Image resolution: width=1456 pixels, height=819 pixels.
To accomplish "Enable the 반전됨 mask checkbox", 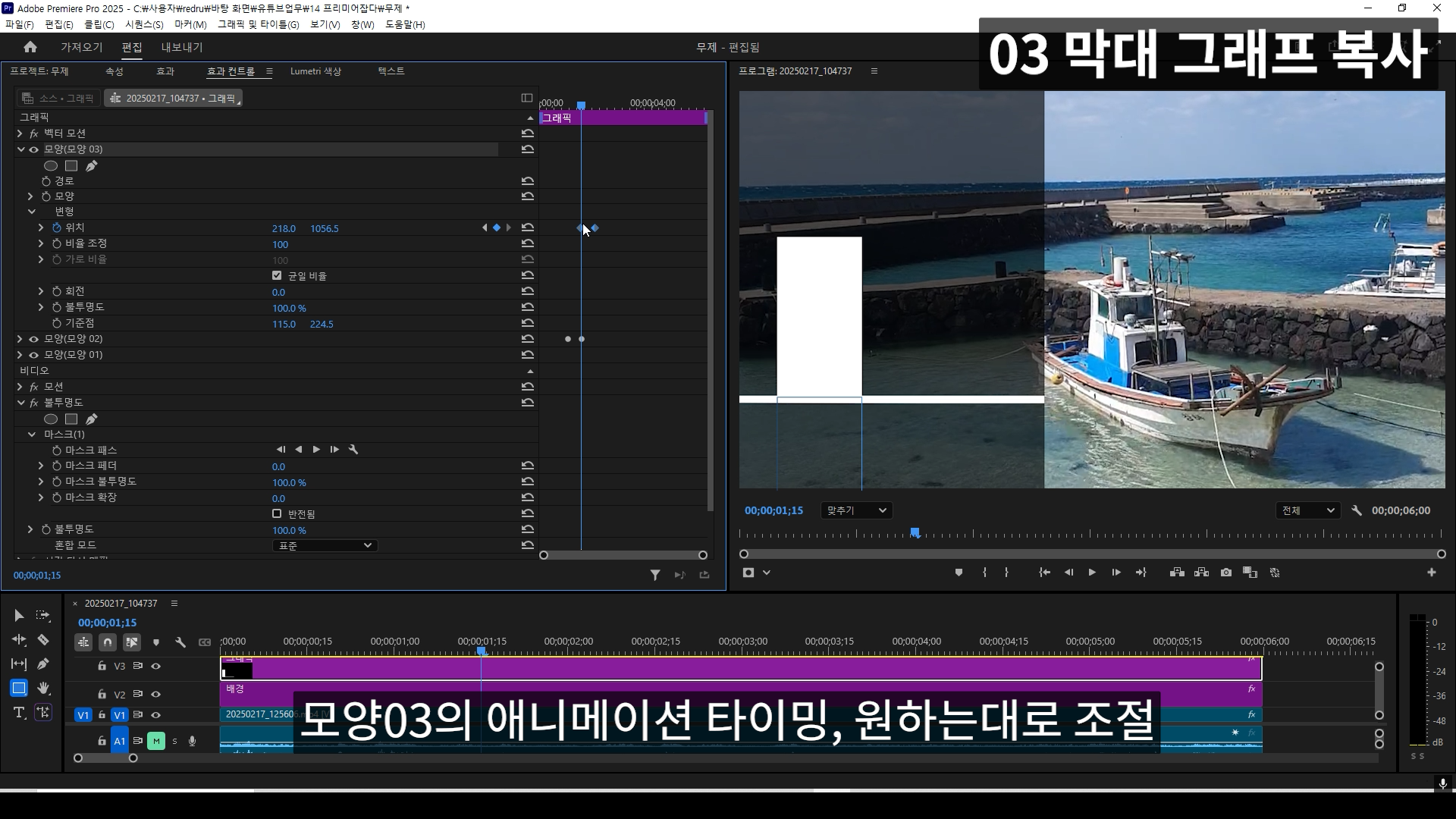I will point(277,513).
